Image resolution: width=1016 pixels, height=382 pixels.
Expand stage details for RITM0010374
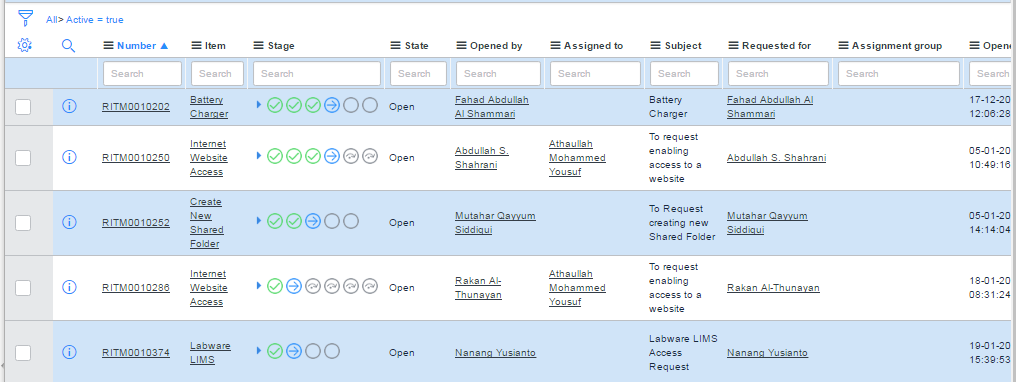click(259, 350)
